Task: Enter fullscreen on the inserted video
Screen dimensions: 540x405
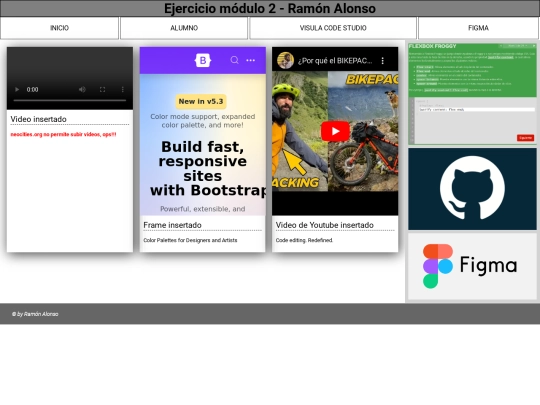Action: click(102, 90)
